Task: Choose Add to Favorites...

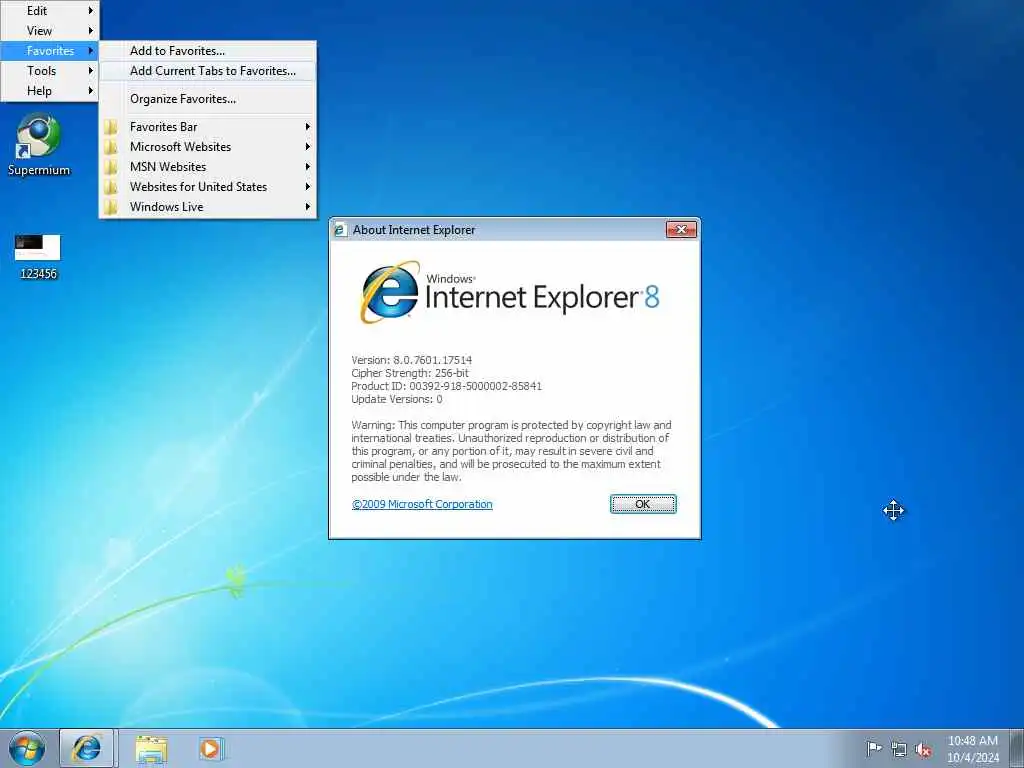Action: point(208,51)
